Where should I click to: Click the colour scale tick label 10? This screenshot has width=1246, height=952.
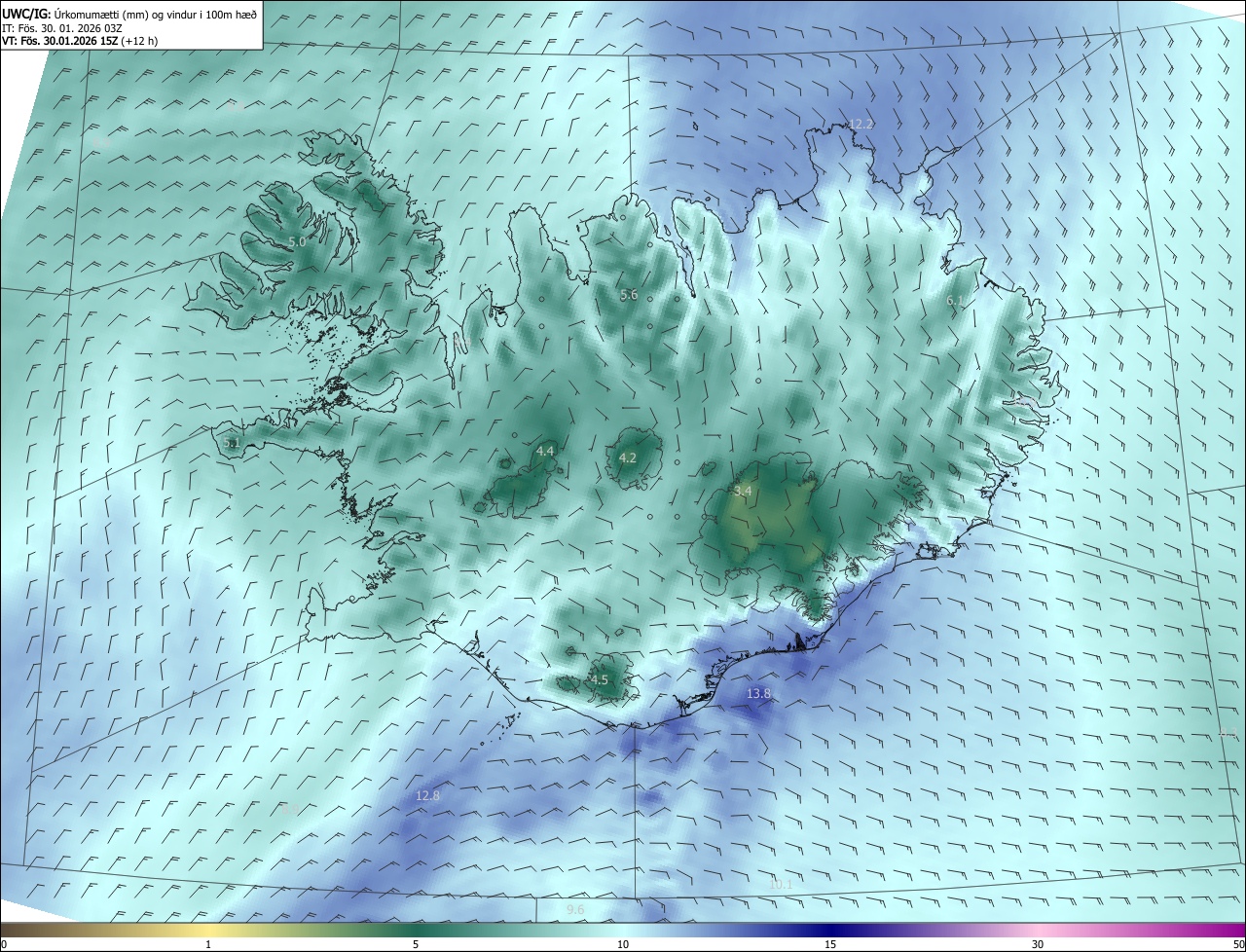click(x=623, y=944)
